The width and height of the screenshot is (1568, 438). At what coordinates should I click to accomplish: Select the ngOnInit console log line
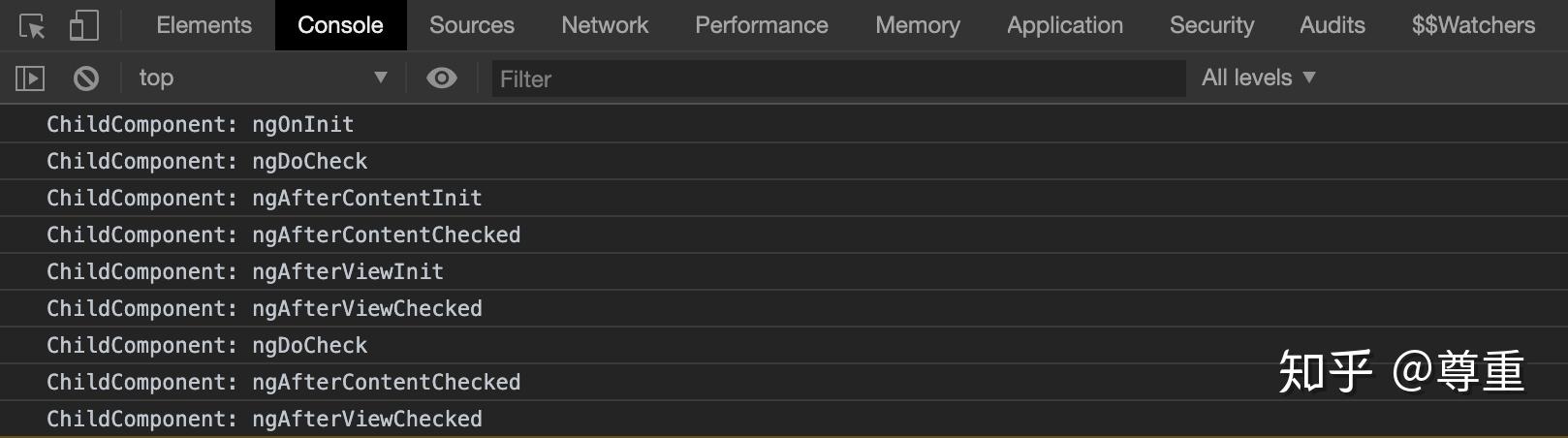click(784, 124)
